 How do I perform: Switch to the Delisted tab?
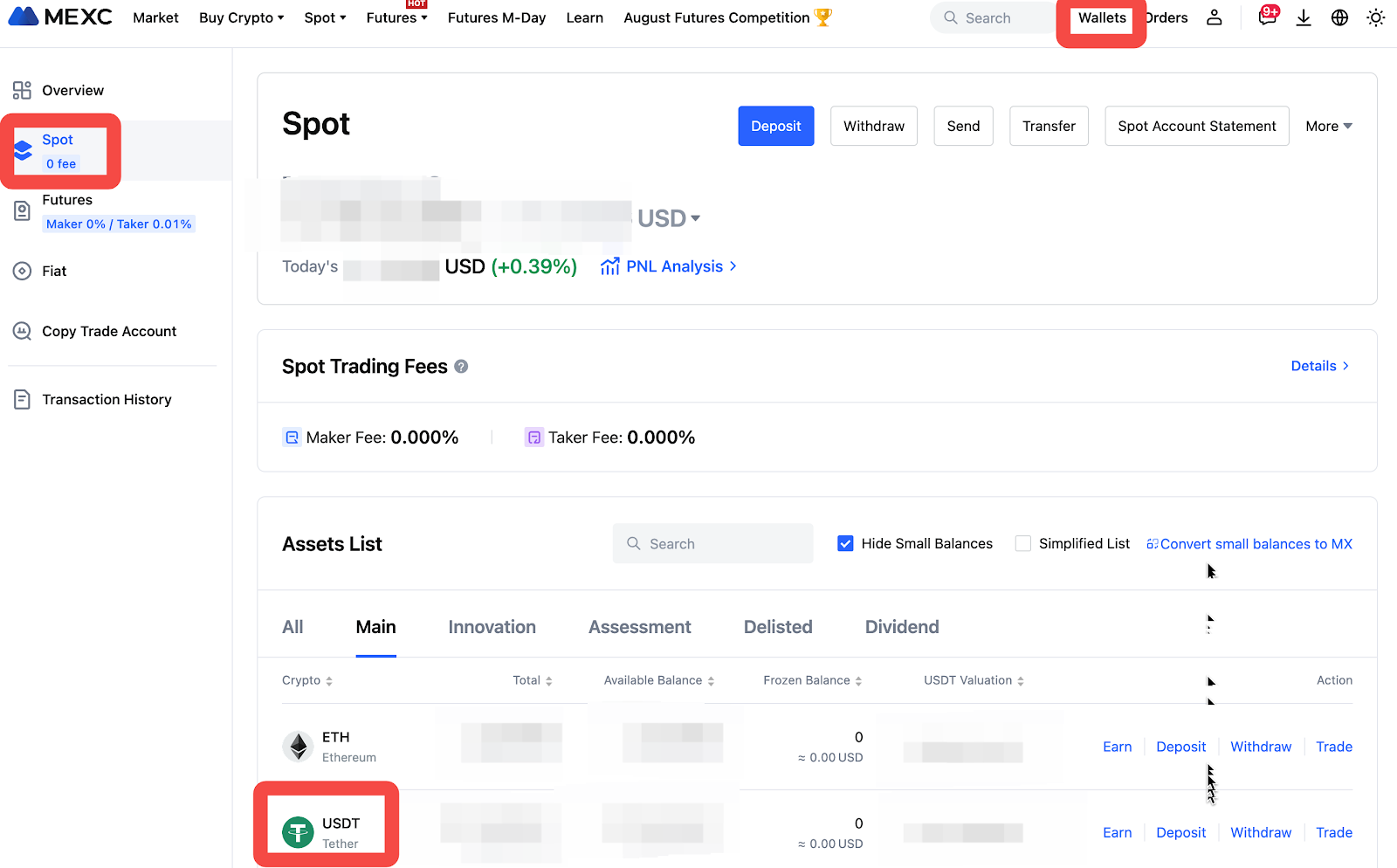pos(778,627)
